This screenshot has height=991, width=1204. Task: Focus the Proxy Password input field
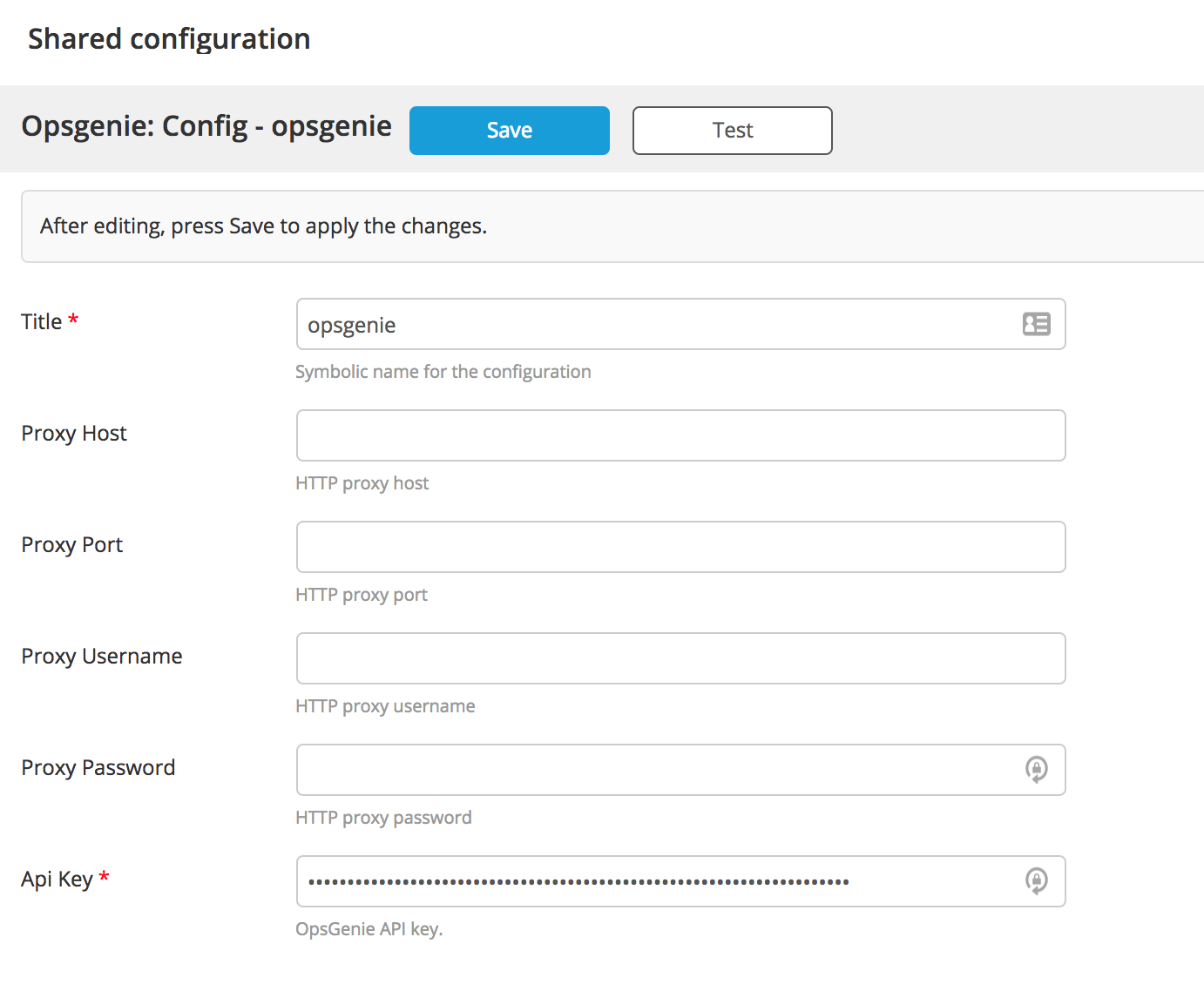coord(680,770)
